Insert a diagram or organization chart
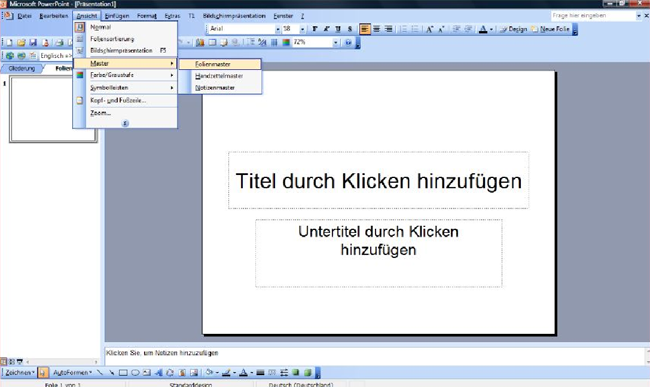Viewport: 650px width, 387px height. [x=170, y=372]
